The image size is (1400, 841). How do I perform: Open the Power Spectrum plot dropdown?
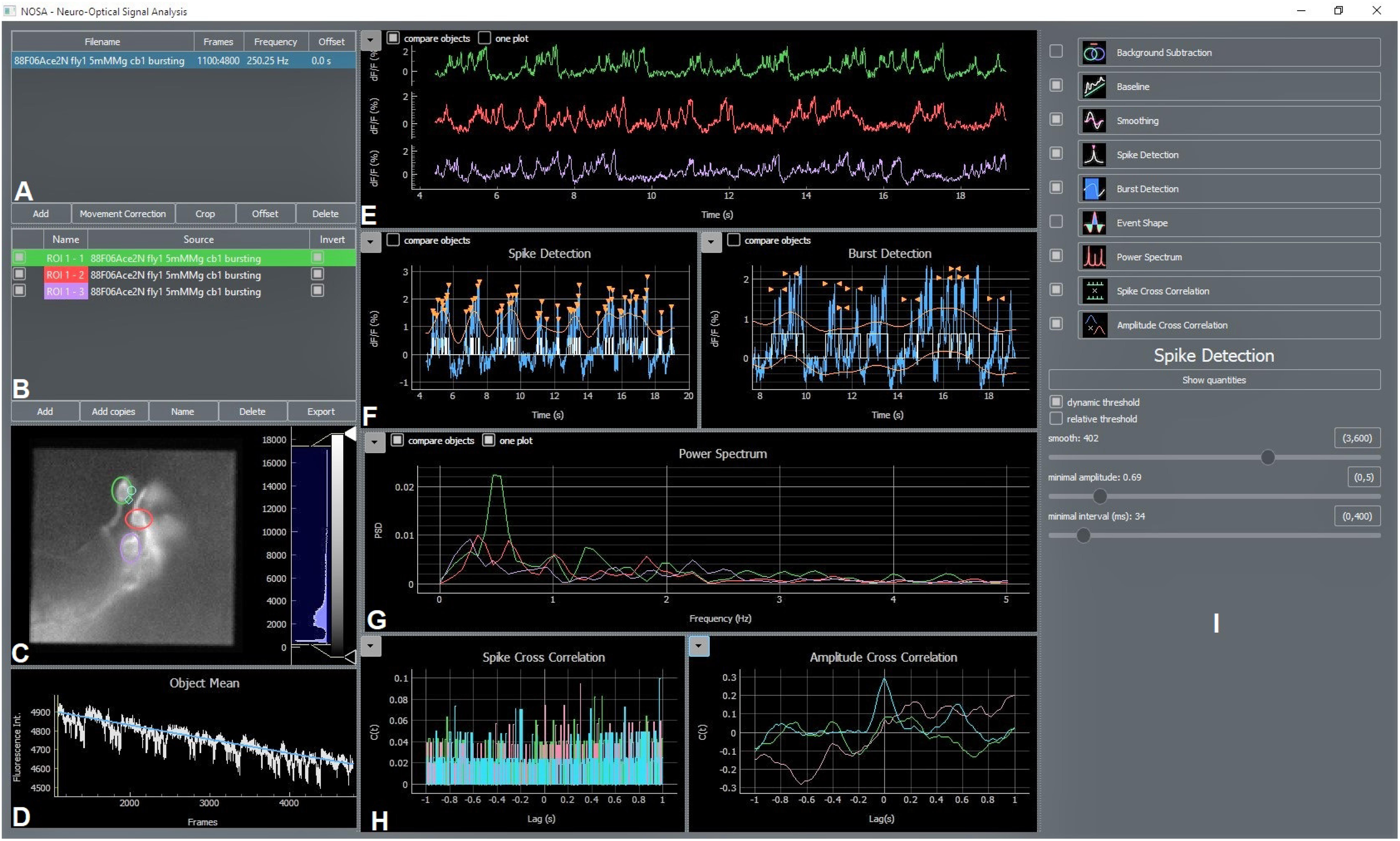click(375, 443)
